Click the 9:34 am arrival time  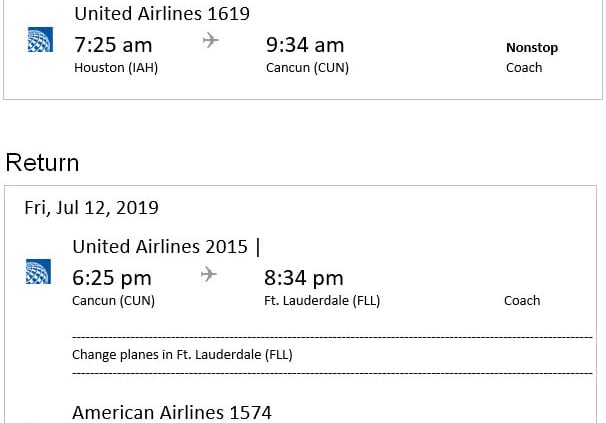coord(305,45)
